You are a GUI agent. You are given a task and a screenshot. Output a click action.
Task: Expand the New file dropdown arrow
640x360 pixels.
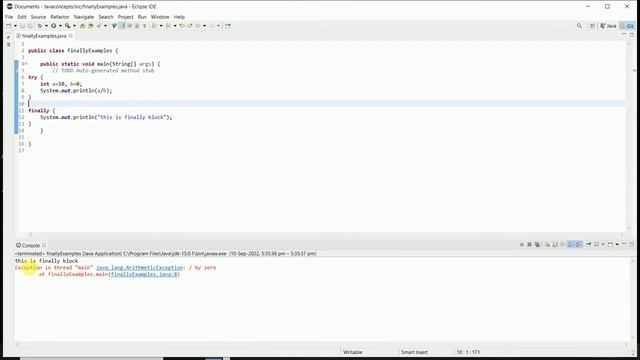(x=16, y=26)
